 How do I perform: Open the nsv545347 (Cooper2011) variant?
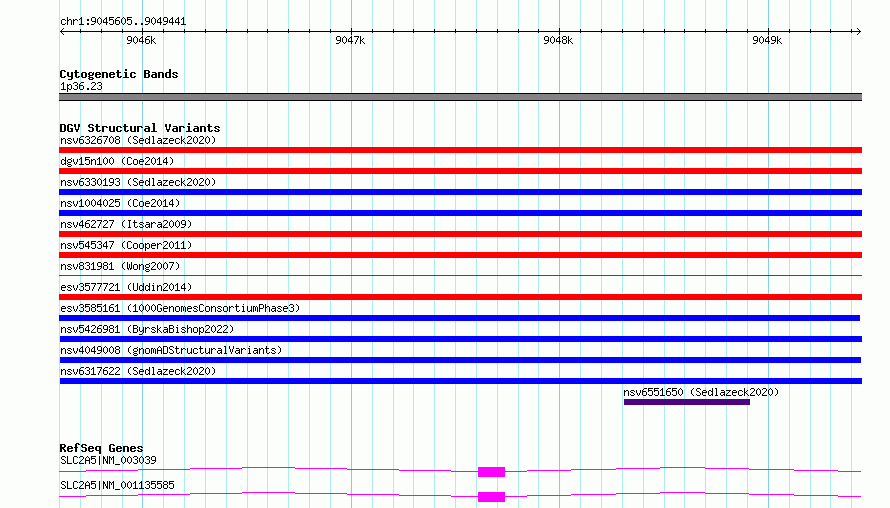126,245
